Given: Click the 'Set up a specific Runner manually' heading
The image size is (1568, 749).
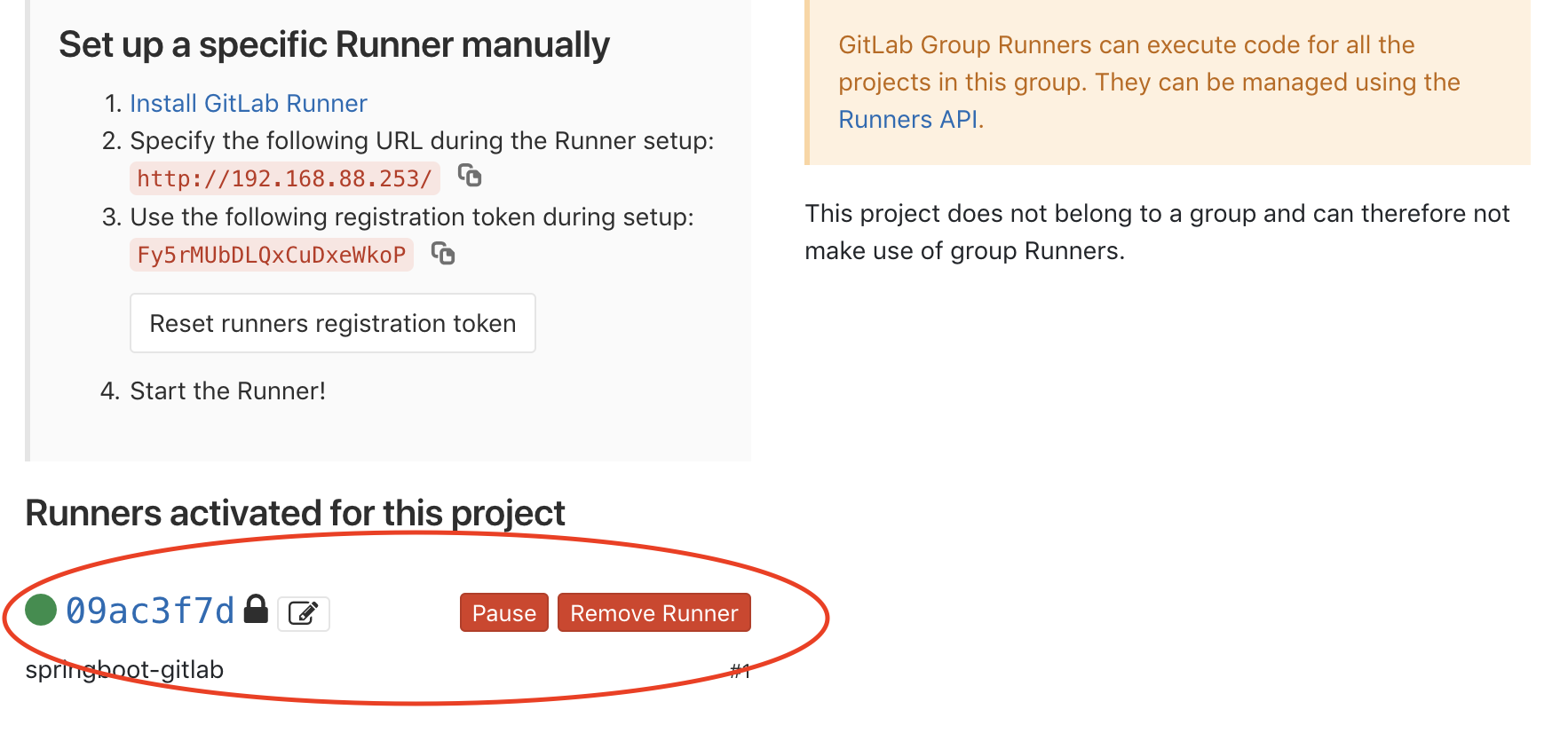Looking at the screenshot, I should (x=334, y=44).
